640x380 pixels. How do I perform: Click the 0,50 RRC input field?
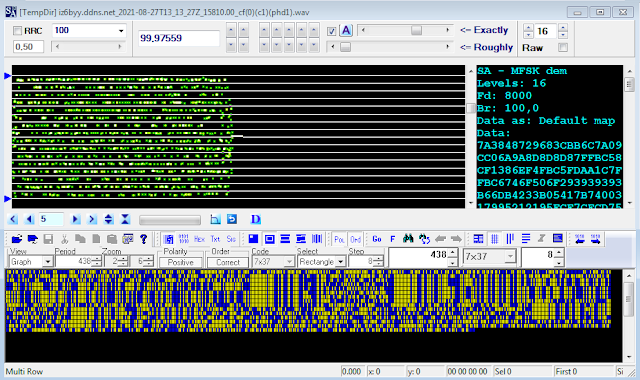(28, 47)
